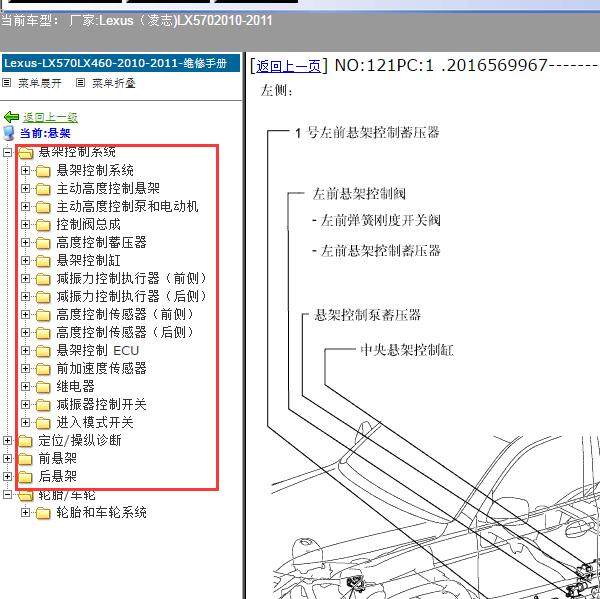This screenshot has width=600, height=599.
Task: Expand the 前悬架 node
Action: pos(7,458)
